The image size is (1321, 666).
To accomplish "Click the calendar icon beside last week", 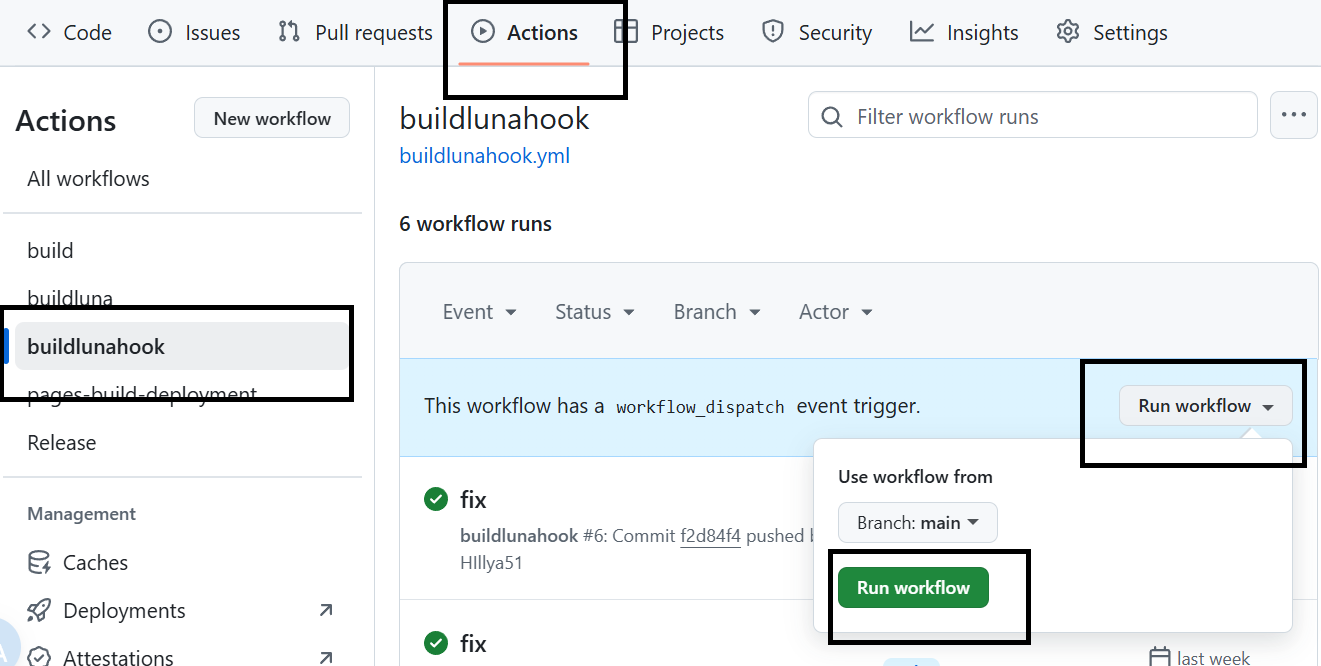I will pyautogui.click(x=1160, y=657).
